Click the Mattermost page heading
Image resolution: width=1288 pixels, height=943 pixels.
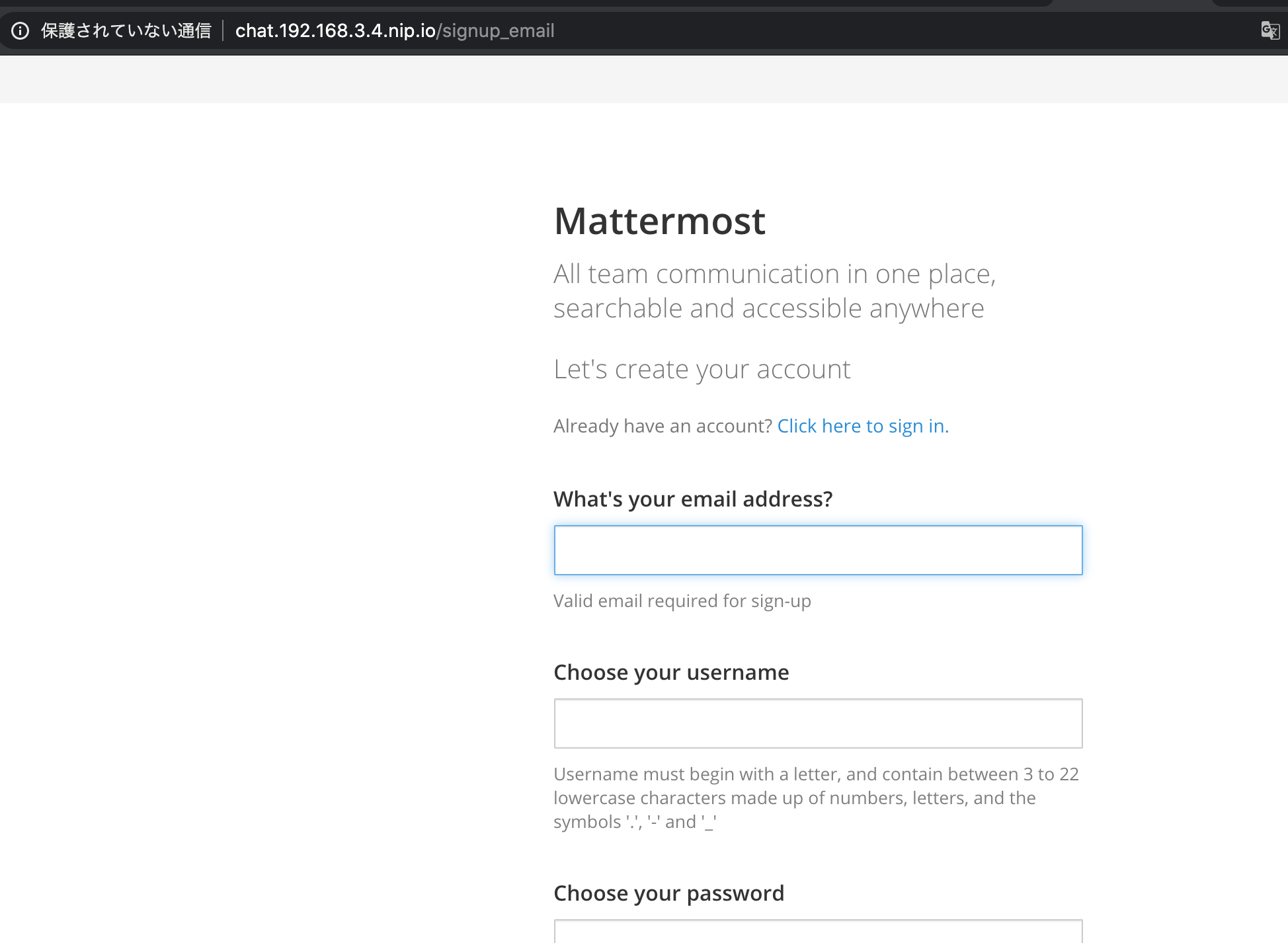coord(660,221)
